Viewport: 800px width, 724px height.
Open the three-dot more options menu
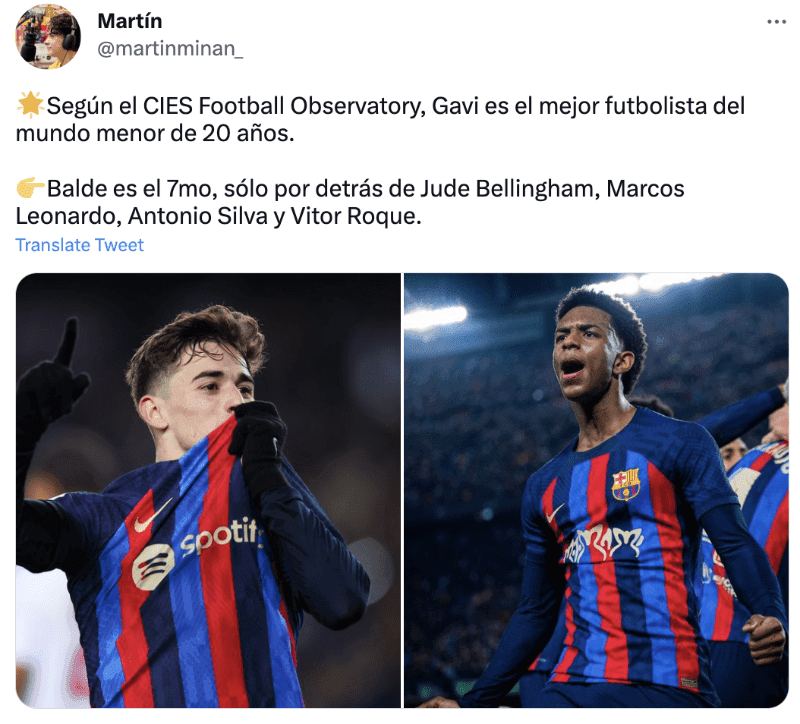click(x=776, y=22)
